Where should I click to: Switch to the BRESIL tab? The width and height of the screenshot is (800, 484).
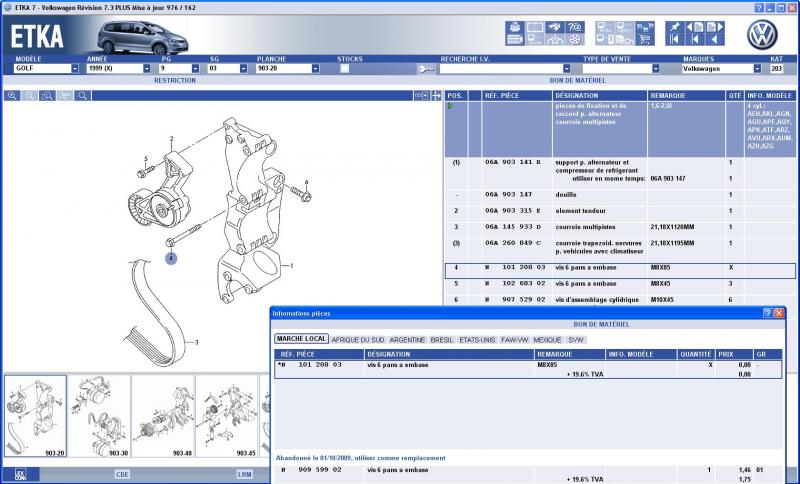point(442,340)
